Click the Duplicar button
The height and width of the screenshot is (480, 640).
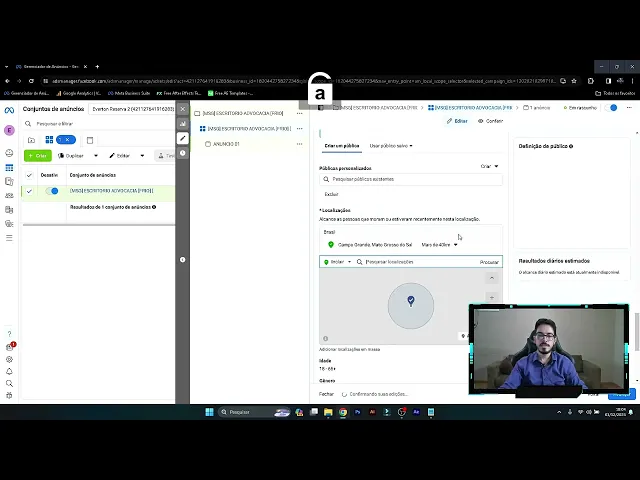tap(71, 156)
